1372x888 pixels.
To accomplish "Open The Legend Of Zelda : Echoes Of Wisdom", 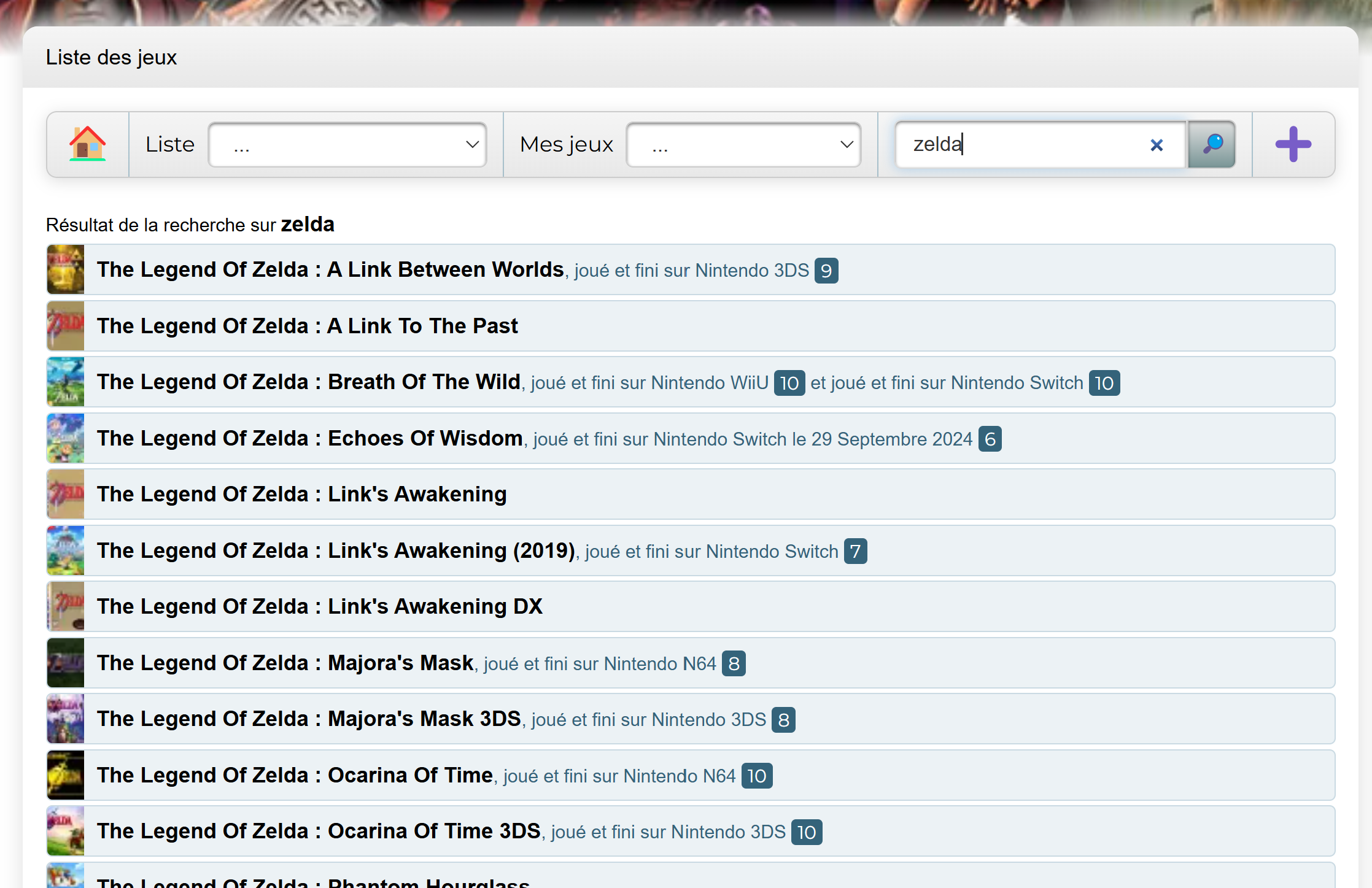I will (310, 438).
